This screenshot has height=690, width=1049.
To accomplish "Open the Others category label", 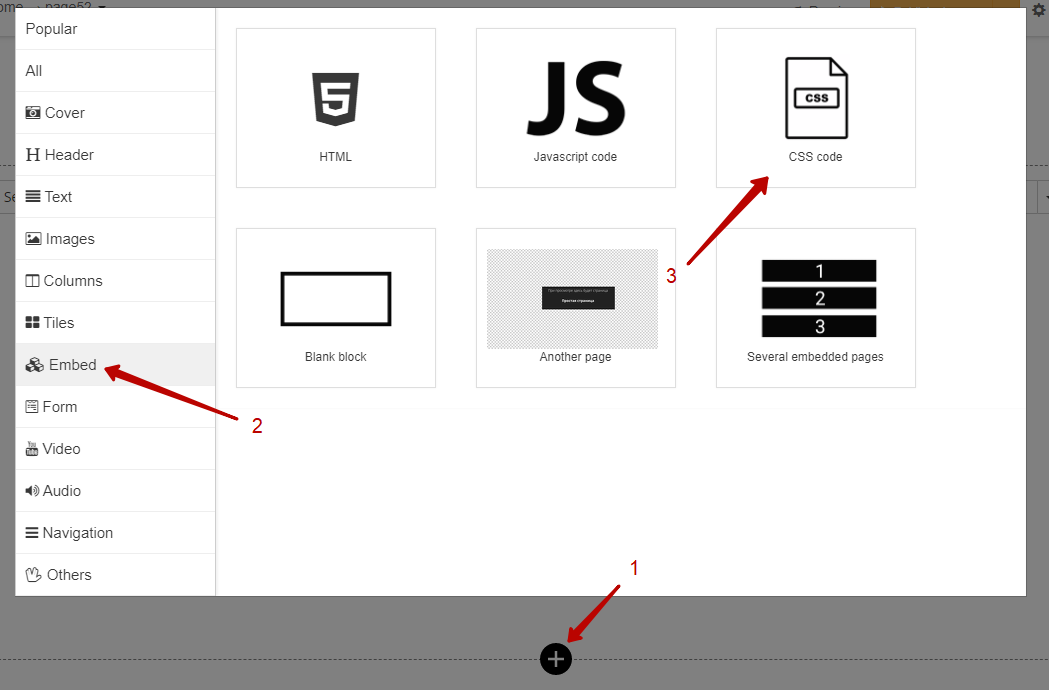I will pos(70,575).
